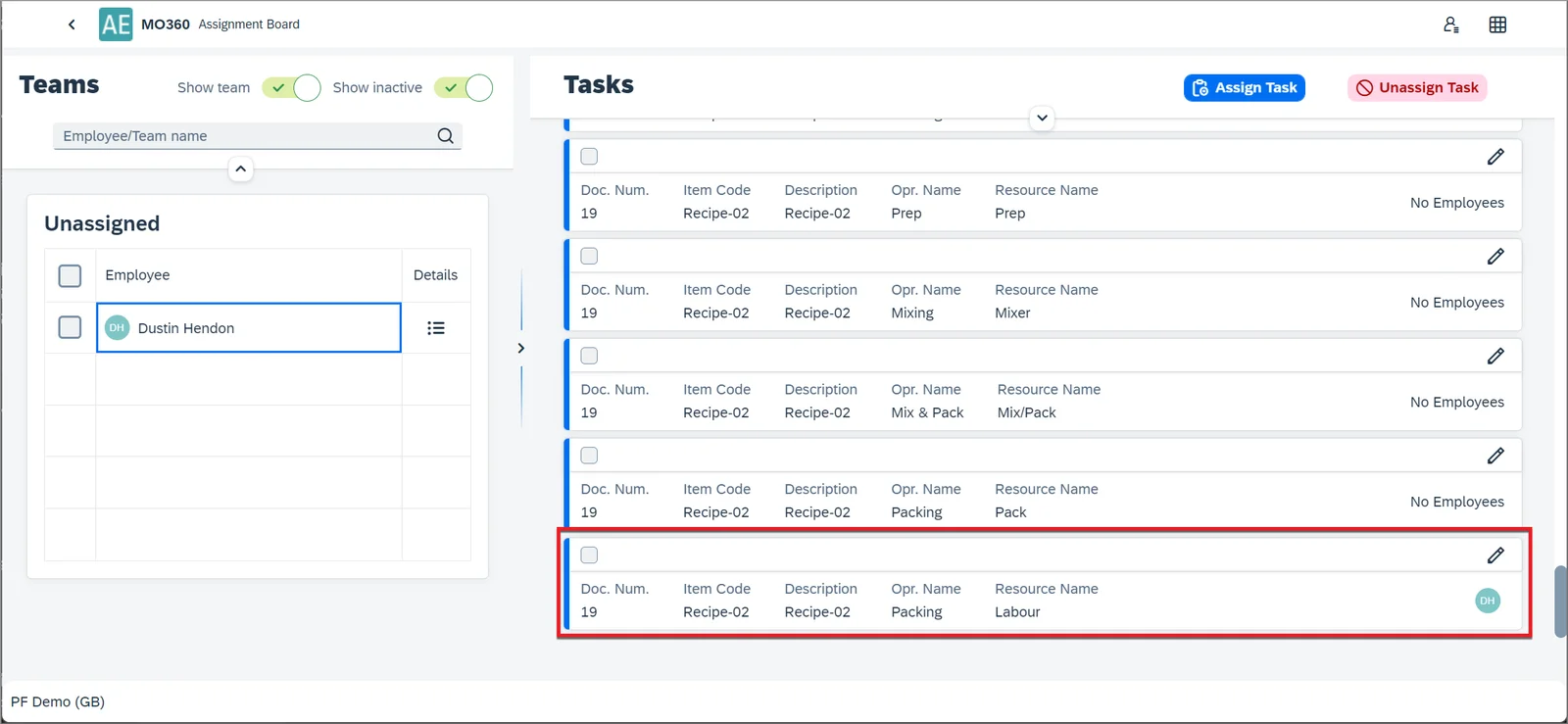Select the Mixer task checkbox
The image size is (1568, 724).
(589, 257)
